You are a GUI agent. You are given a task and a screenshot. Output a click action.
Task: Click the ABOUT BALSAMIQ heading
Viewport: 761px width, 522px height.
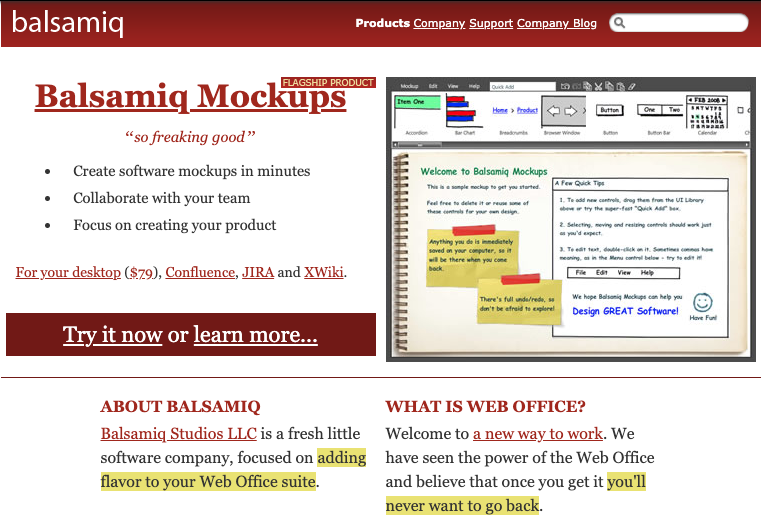point(180,407)
